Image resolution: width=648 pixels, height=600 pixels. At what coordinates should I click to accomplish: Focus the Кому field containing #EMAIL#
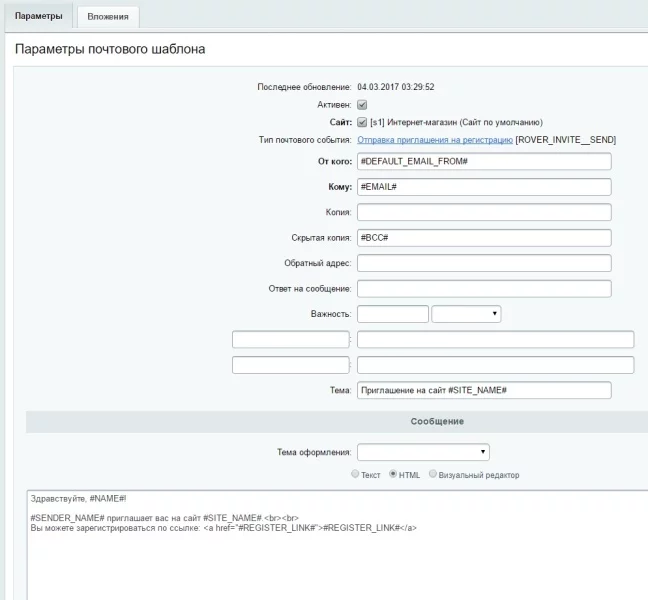pyautogui.click(x=483, y=187)
